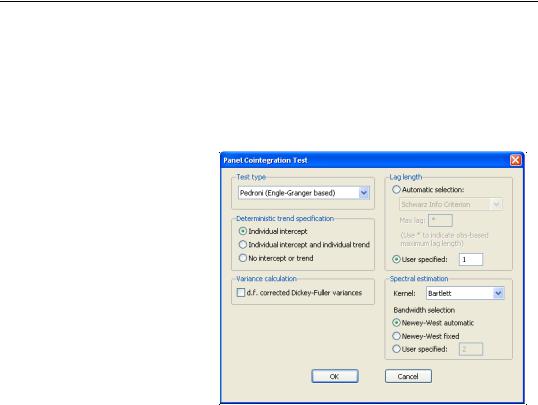Click the user specified bandwidth value field

471,349
